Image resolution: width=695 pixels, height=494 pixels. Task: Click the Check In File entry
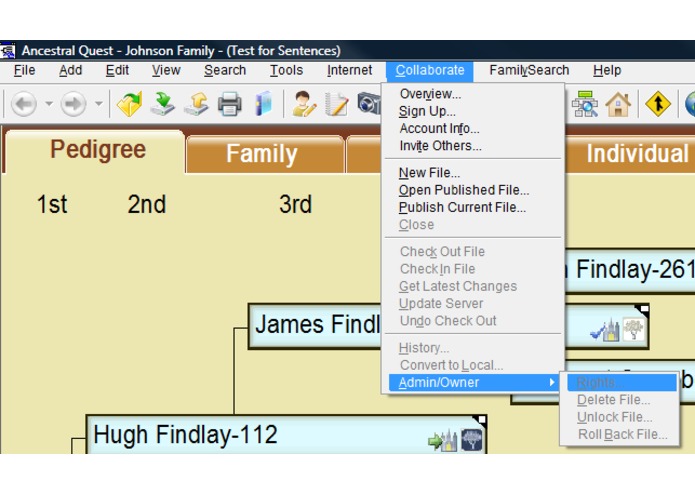473,269
